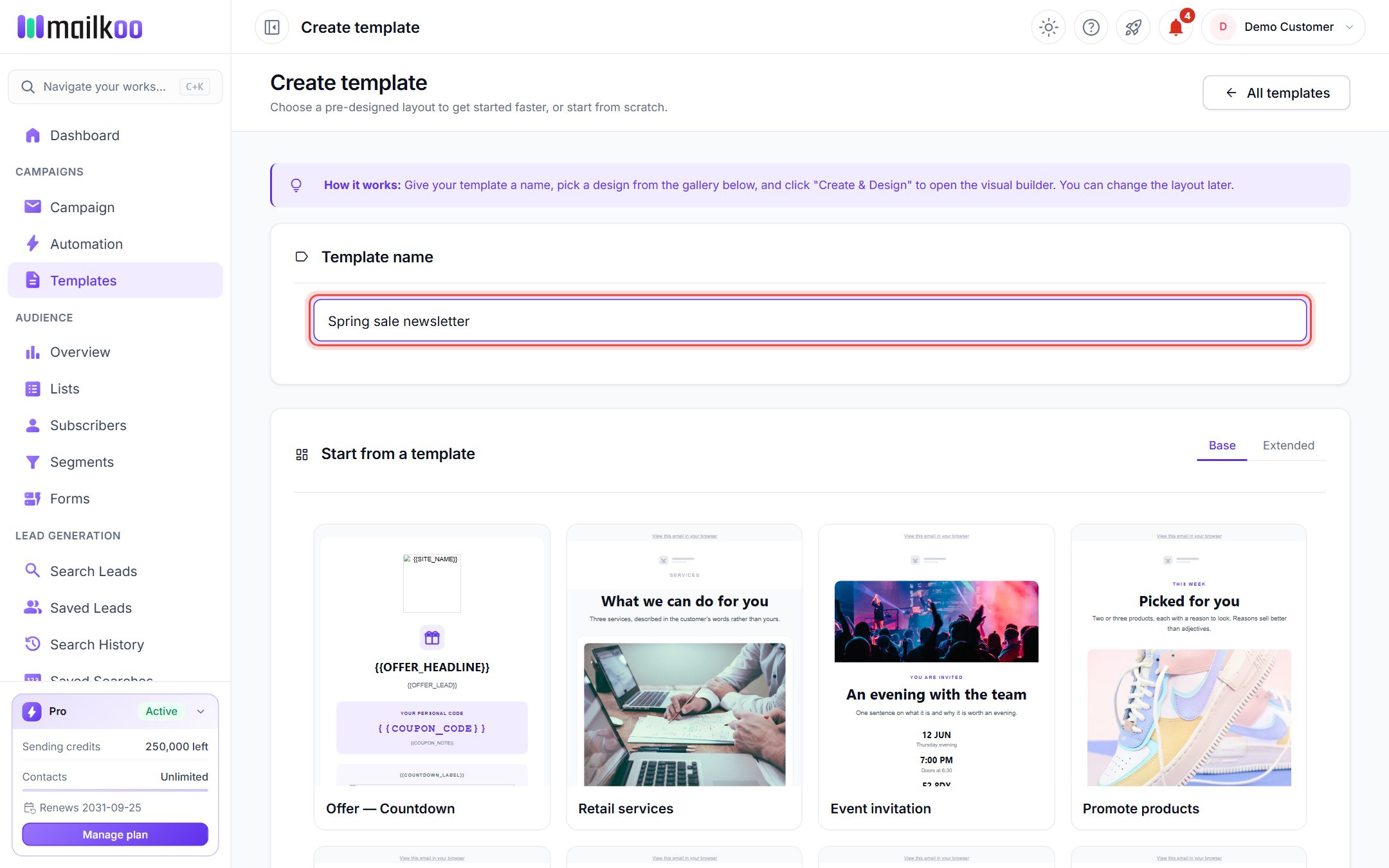Switch to the Extended tab

click(x=1288, y=446)
